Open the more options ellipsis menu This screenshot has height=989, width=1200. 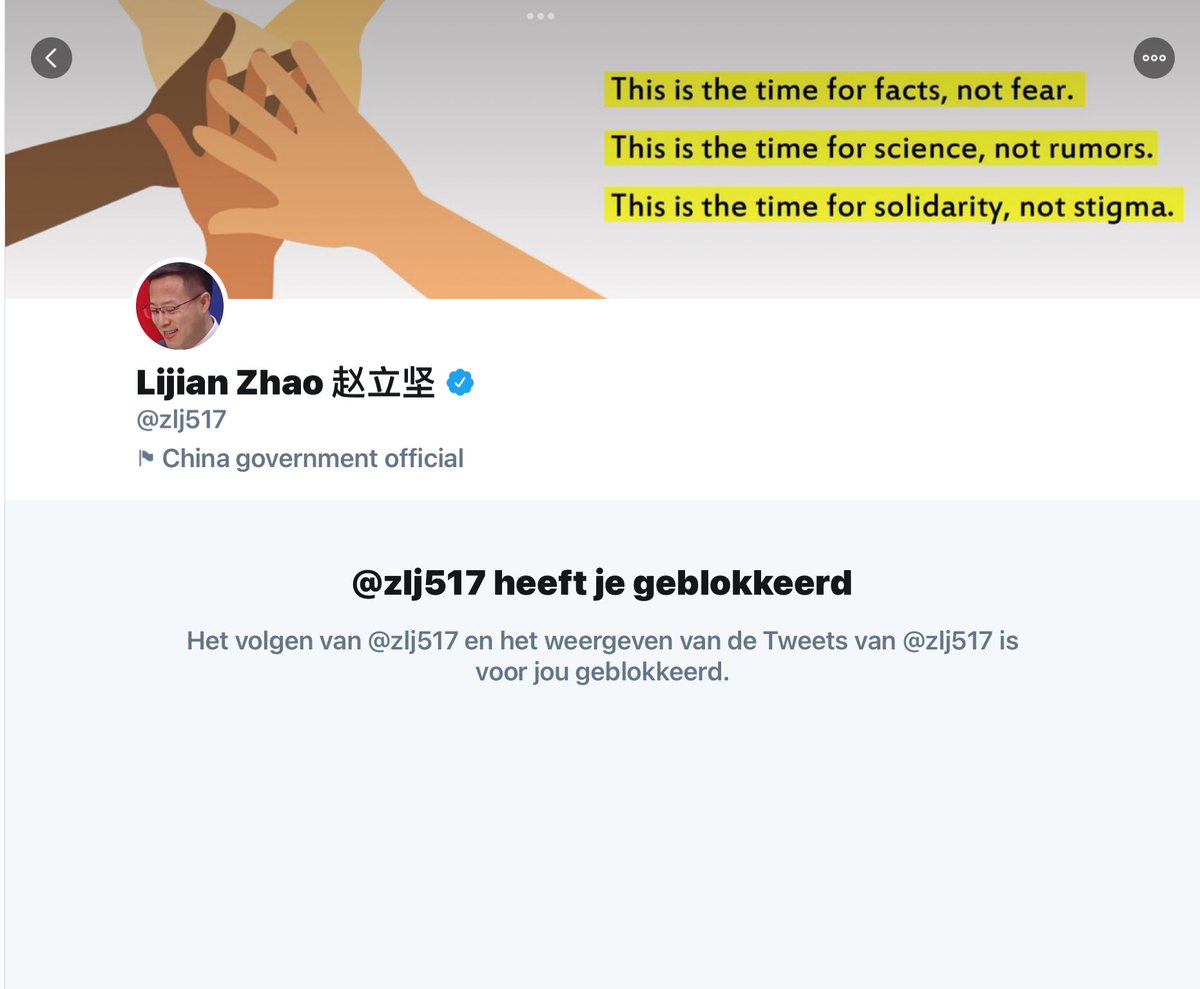(x=1154, y=58)
